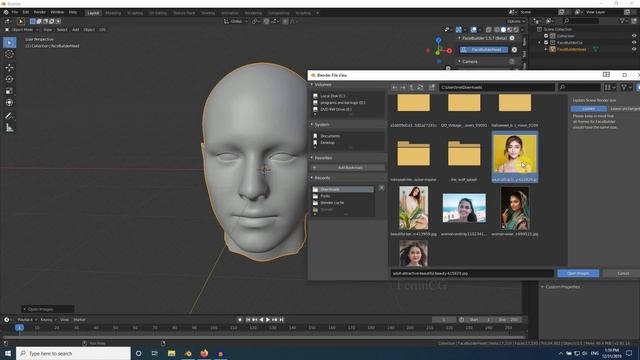Toggle X-ray mode in viewport header

pyautogui.click(x=488, y=30)
